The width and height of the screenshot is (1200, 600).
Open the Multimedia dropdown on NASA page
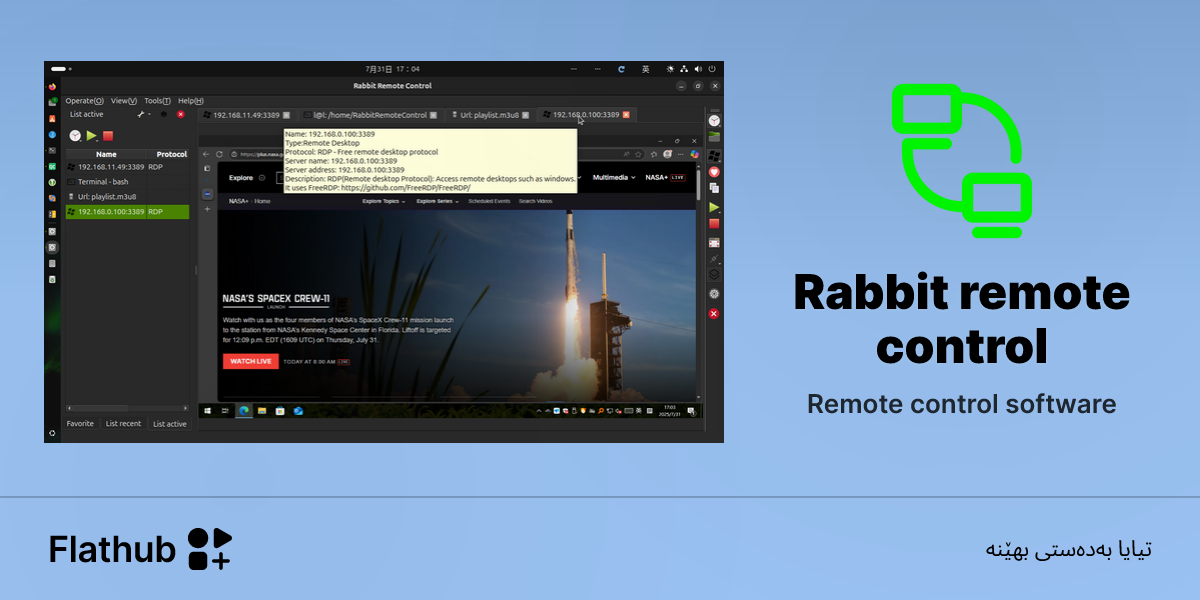[614, 177]
